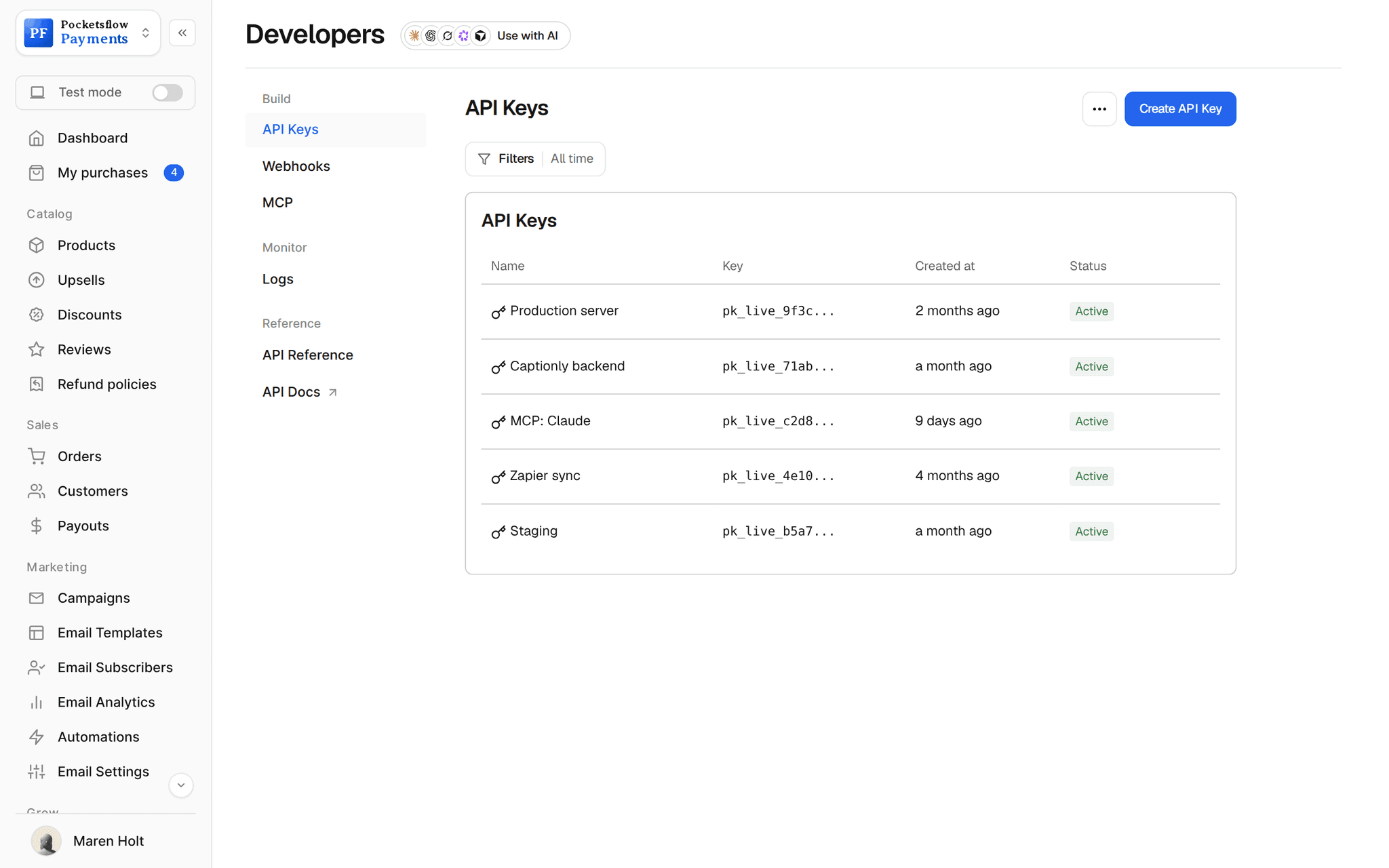Screen dimensions: 1389x868
Task: Click the Email Templates layout icon
Action: click(37, 633)
